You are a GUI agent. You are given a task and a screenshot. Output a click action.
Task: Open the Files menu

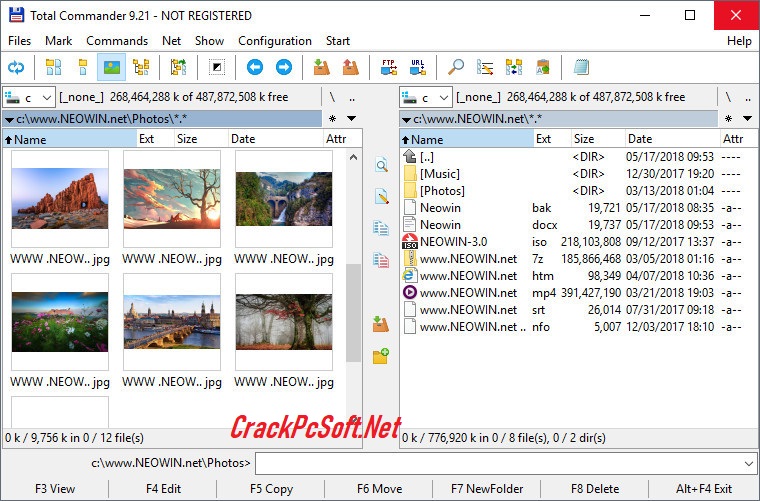19,41
